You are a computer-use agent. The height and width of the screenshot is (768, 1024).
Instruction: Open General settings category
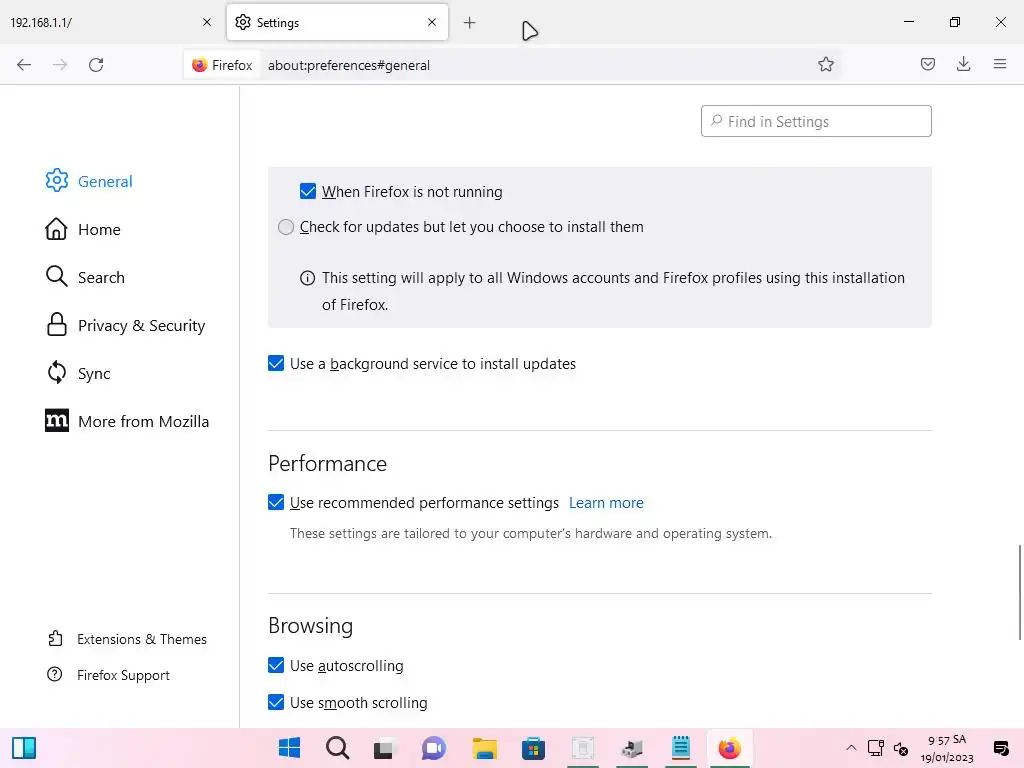[x=89, y=181]
